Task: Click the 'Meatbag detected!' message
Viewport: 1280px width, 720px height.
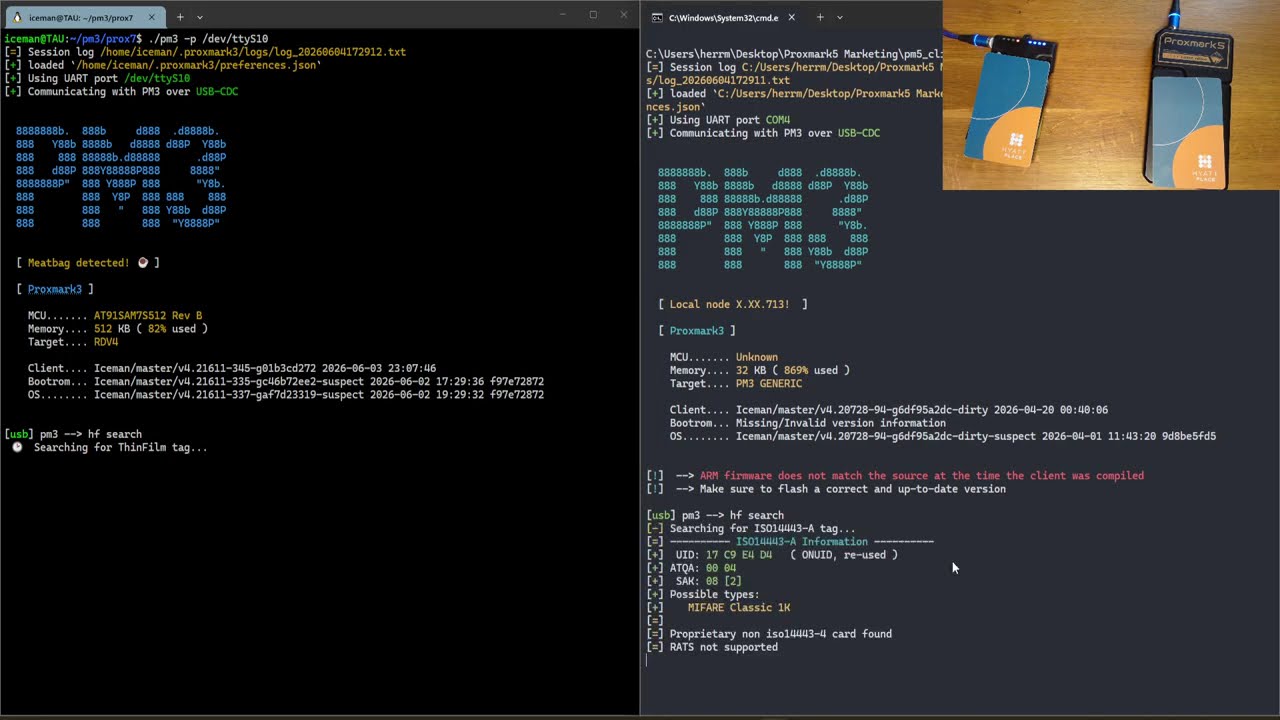Action: click(78, 263)
